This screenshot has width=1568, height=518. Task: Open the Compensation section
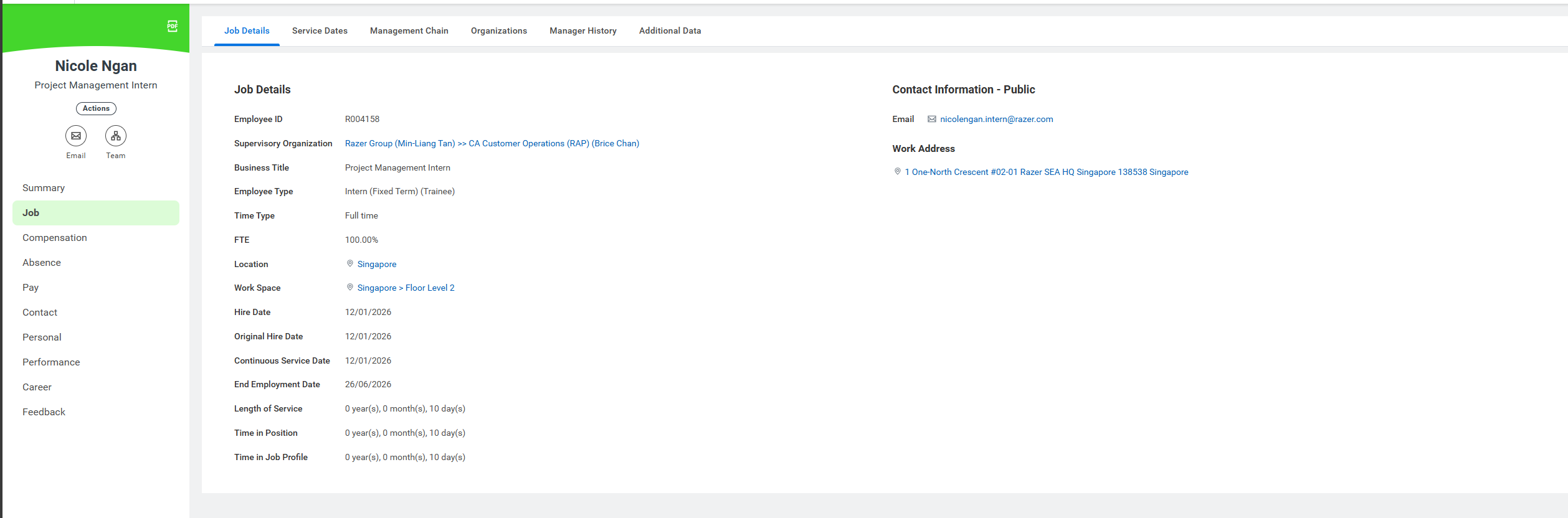point(96,238)
